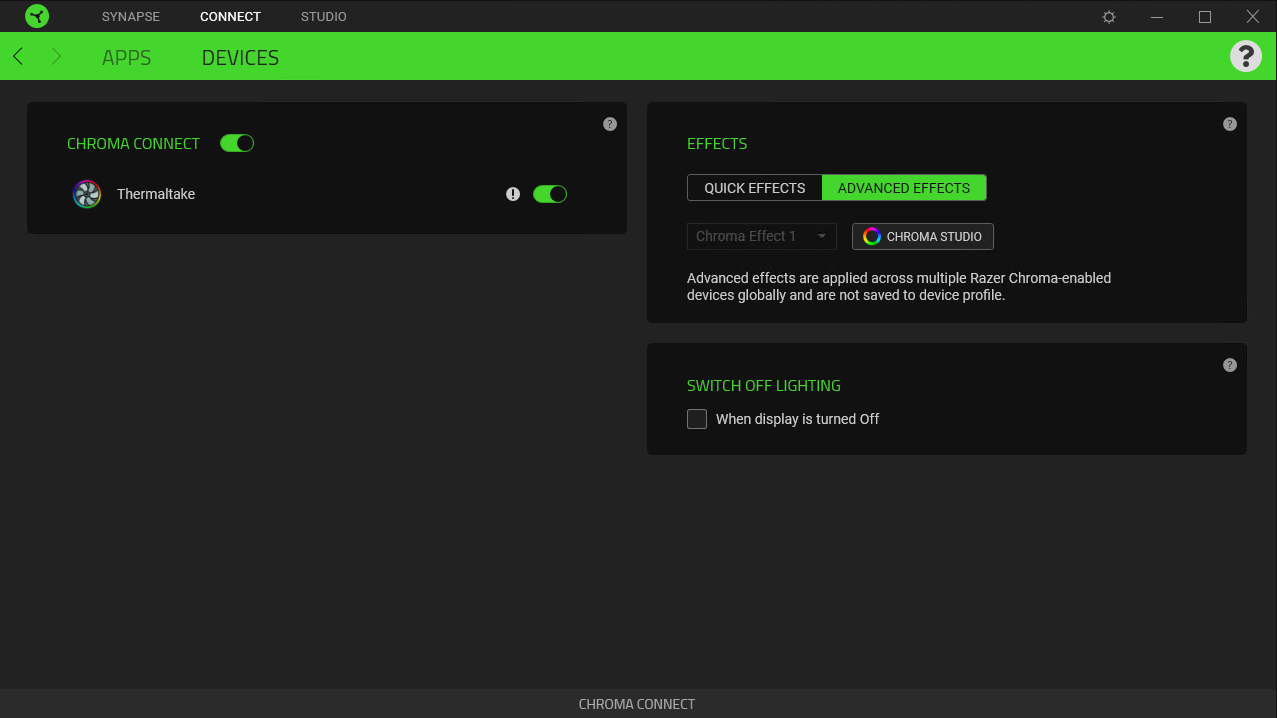1277x718 pixels.
Task: Switch to the Synapse tab
Action: [131, 17]
